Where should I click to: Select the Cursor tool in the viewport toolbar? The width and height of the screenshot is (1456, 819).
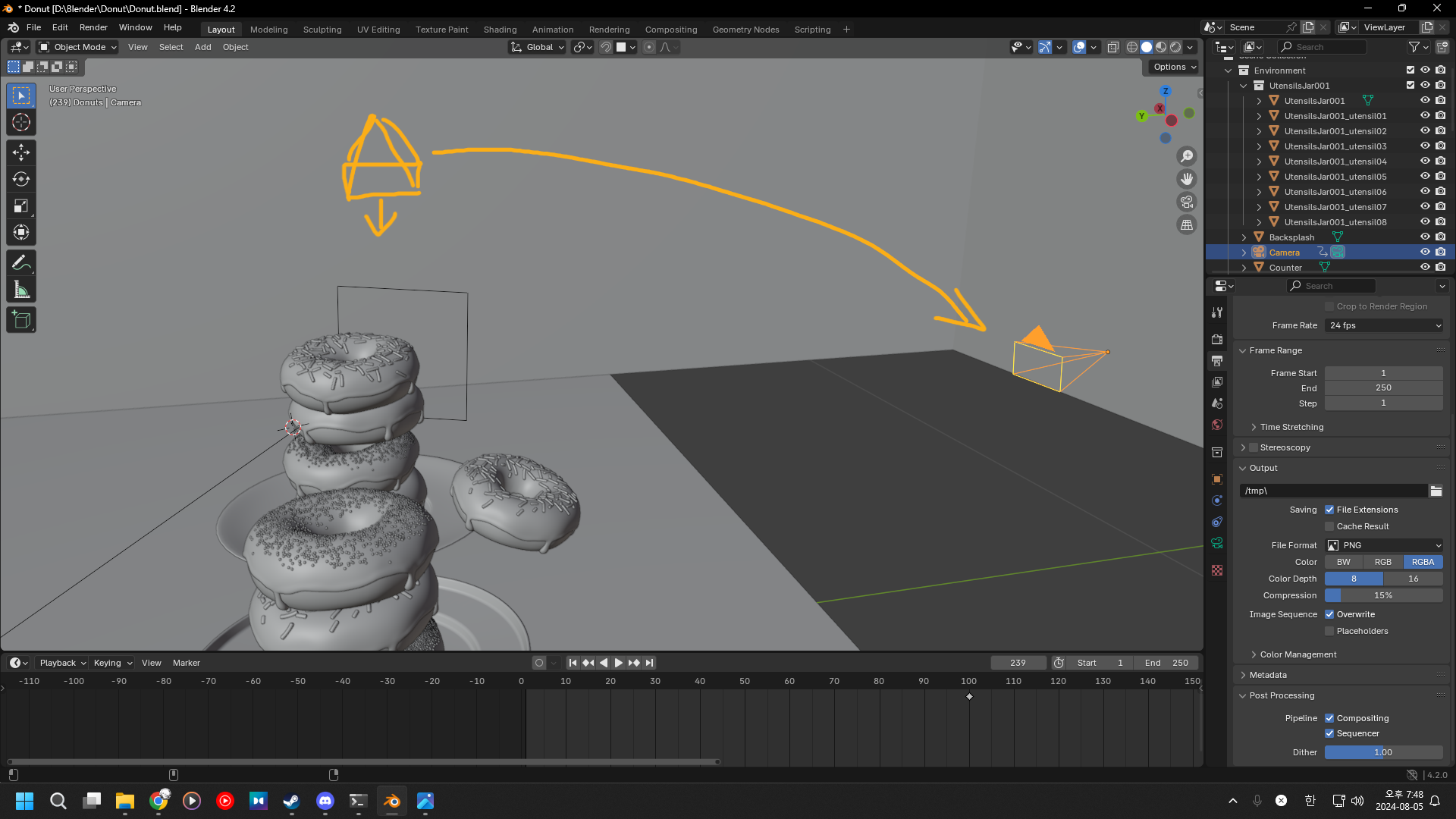coord(21,122)
